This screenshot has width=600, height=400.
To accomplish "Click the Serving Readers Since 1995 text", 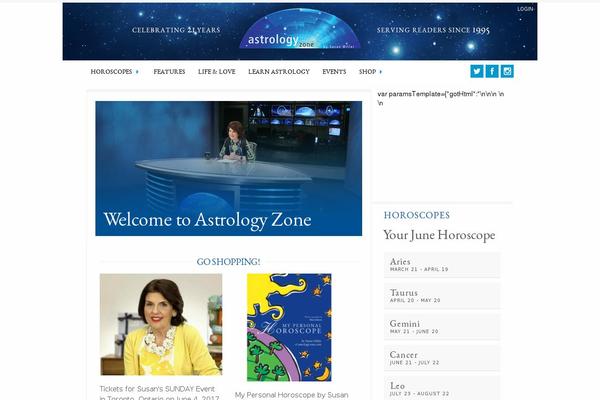I will click(433, 30).
